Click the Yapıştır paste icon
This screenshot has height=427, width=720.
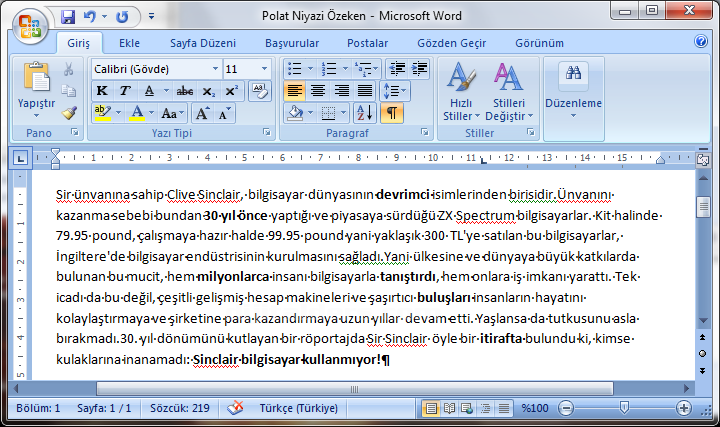tap(36, 77)
